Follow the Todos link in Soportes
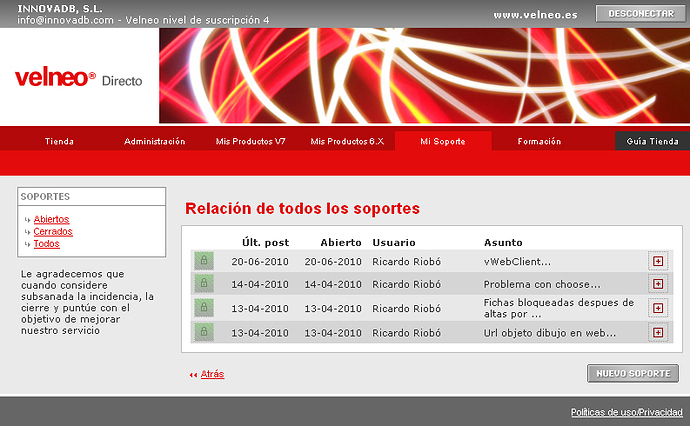The width and height of the screenshot is (690, 426). click(47, 244)
